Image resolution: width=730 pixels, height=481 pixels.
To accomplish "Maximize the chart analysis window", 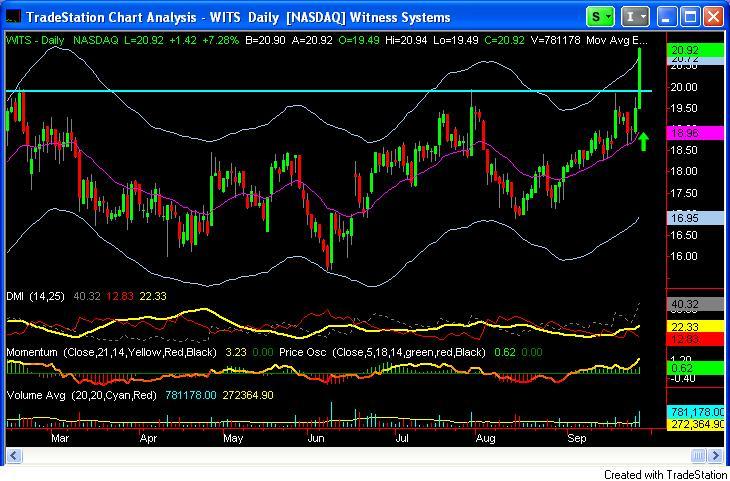I will [x=690, y=18].
